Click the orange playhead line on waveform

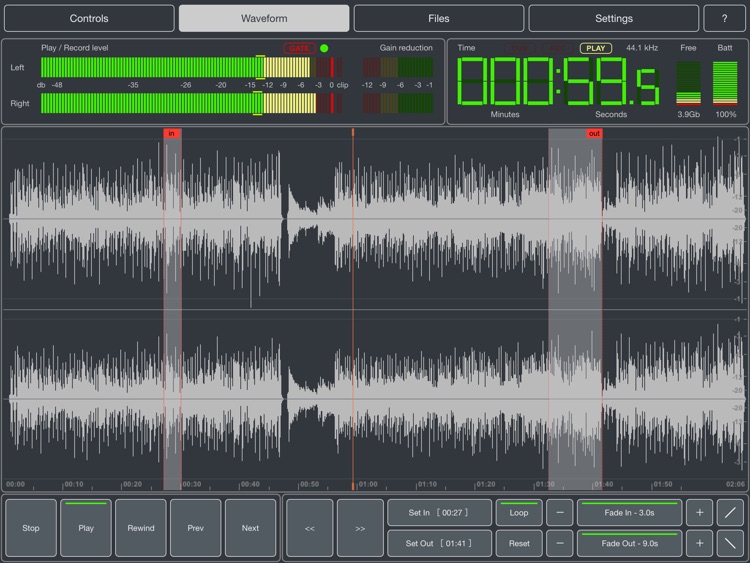click(353, 309)
